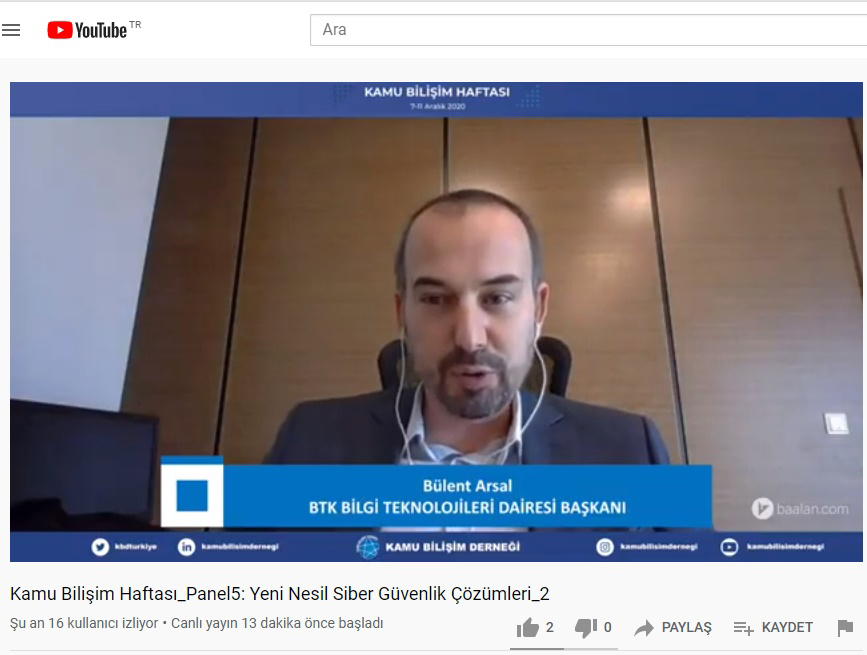The image size is (867, 655).
Task: Click the Instagram icon in video footer
Action: coord(605,547)
